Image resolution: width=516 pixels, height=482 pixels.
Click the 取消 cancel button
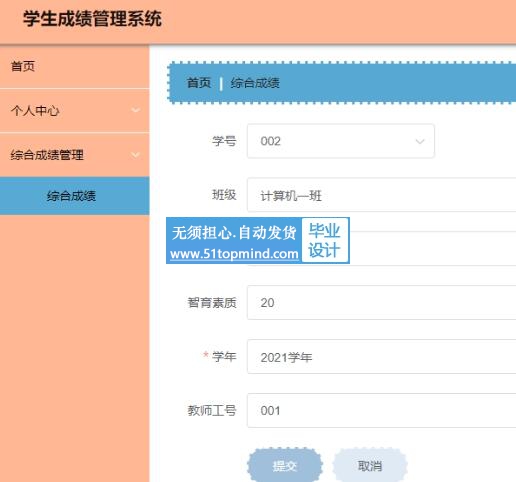pos(370,465)
